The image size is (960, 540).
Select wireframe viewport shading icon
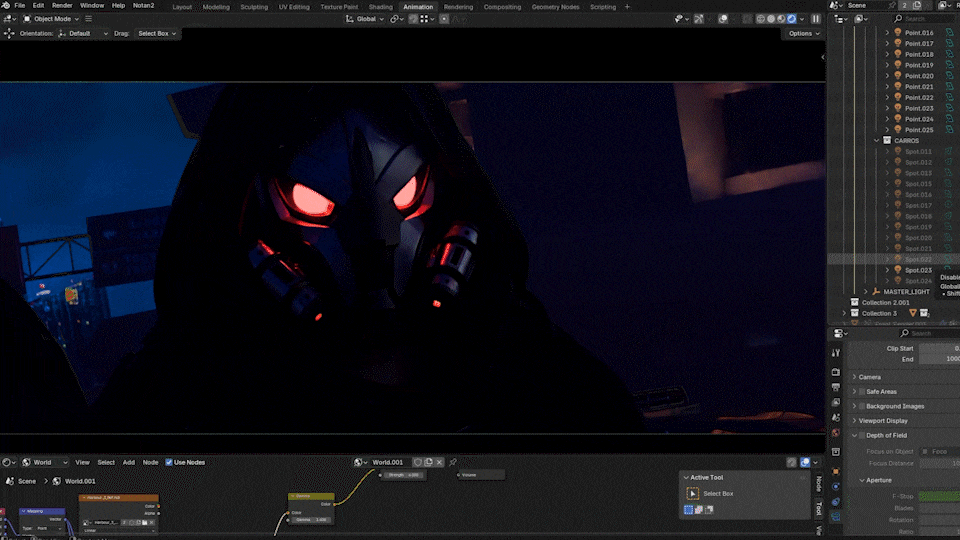(x=760, y=19)
